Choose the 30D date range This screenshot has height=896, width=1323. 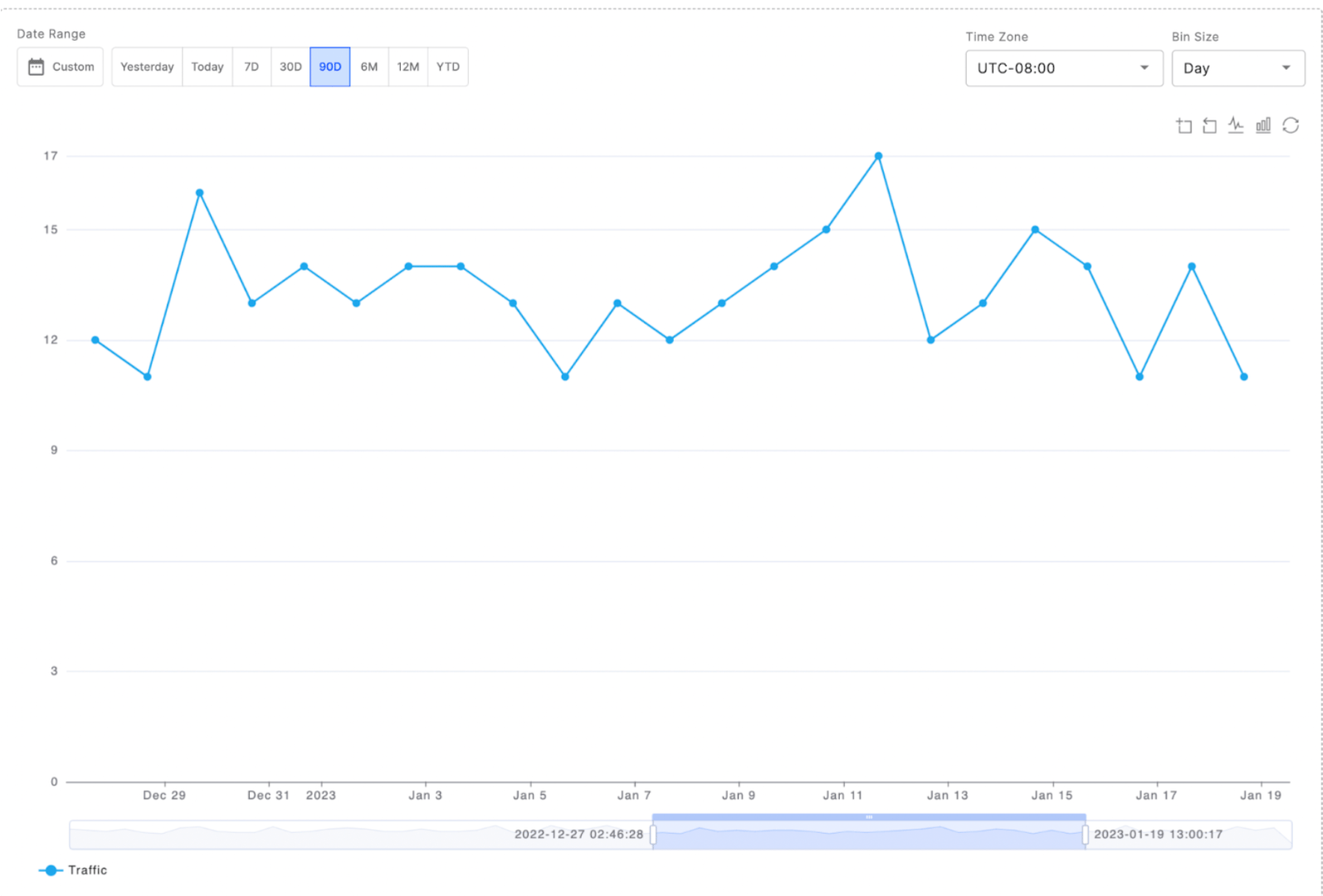tap(290, 67)
